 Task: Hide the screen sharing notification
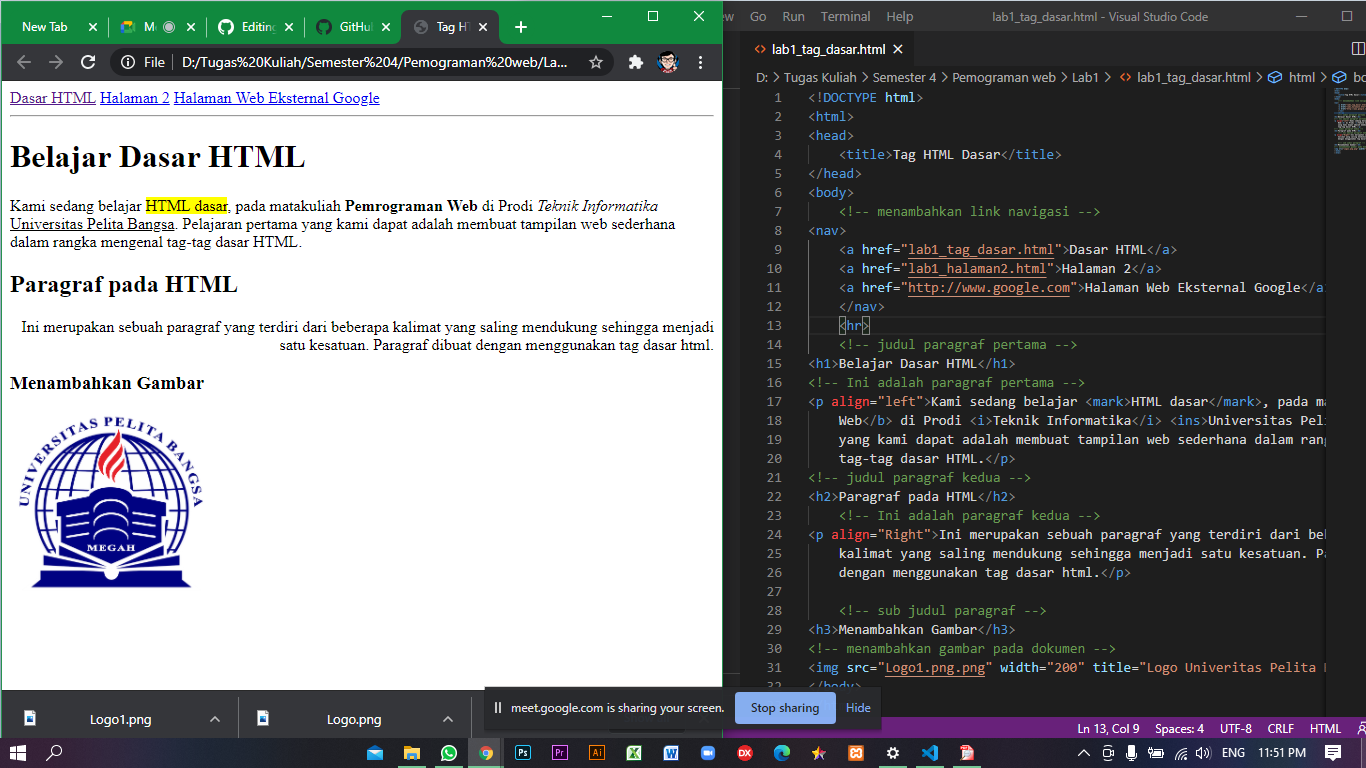click(x=858, y=708)
